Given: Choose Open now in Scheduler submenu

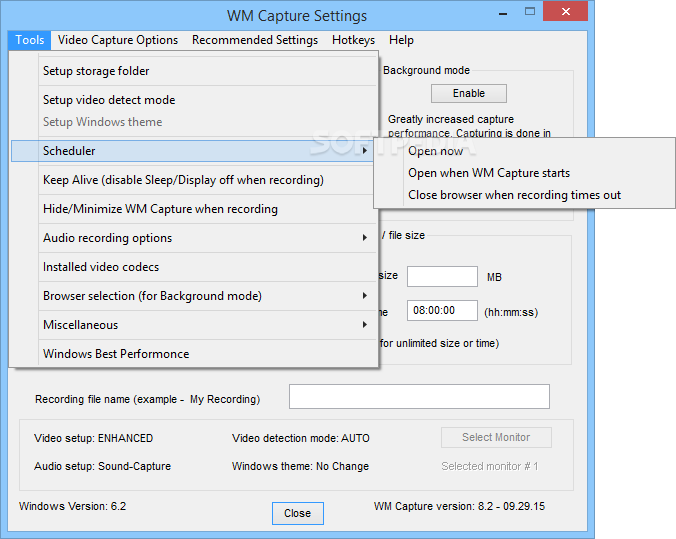Looking at the screenshot, I should tap(524, 151).
